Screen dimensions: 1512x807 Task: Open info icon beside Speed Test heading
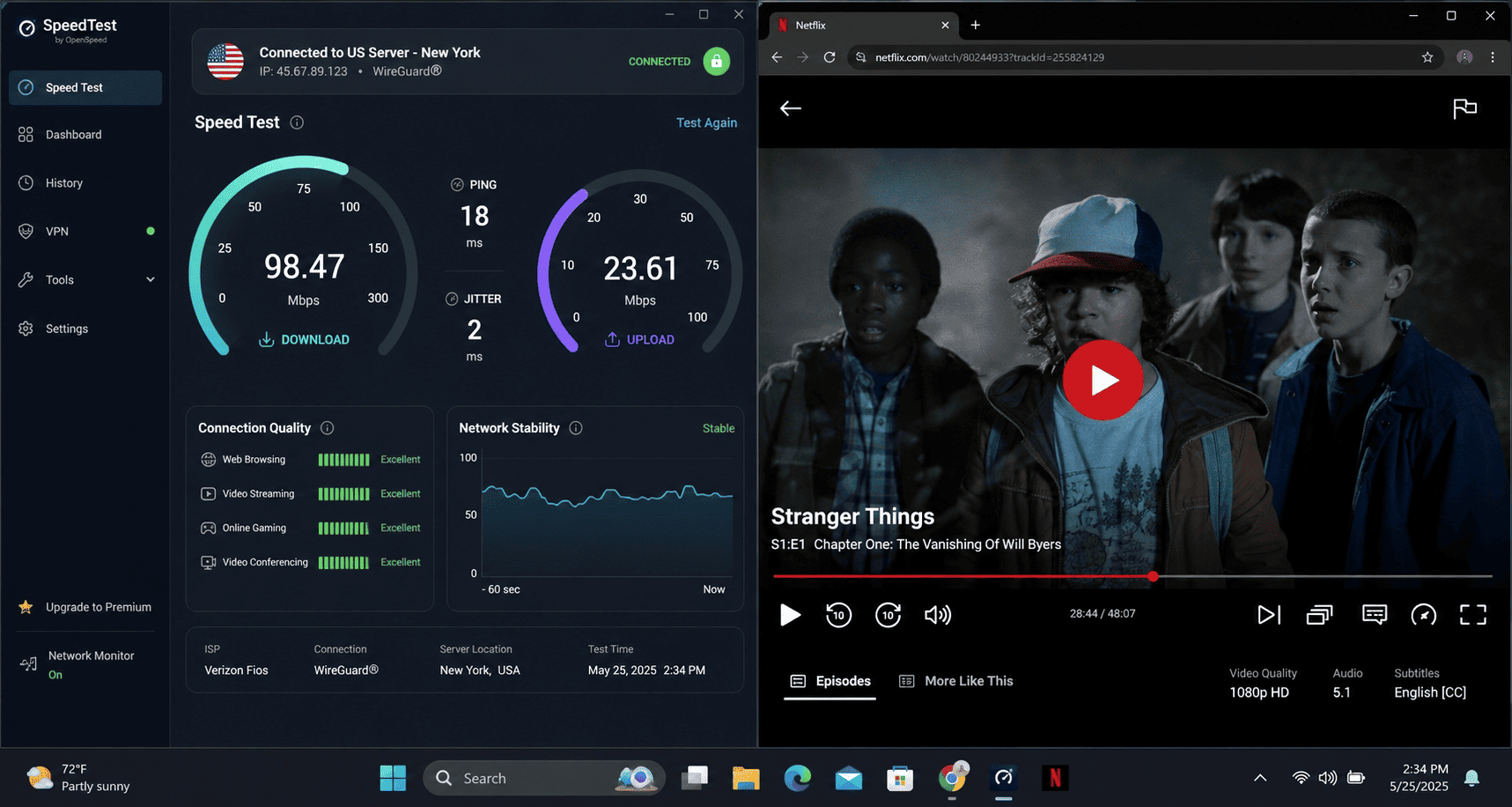(x=297, y=122)
